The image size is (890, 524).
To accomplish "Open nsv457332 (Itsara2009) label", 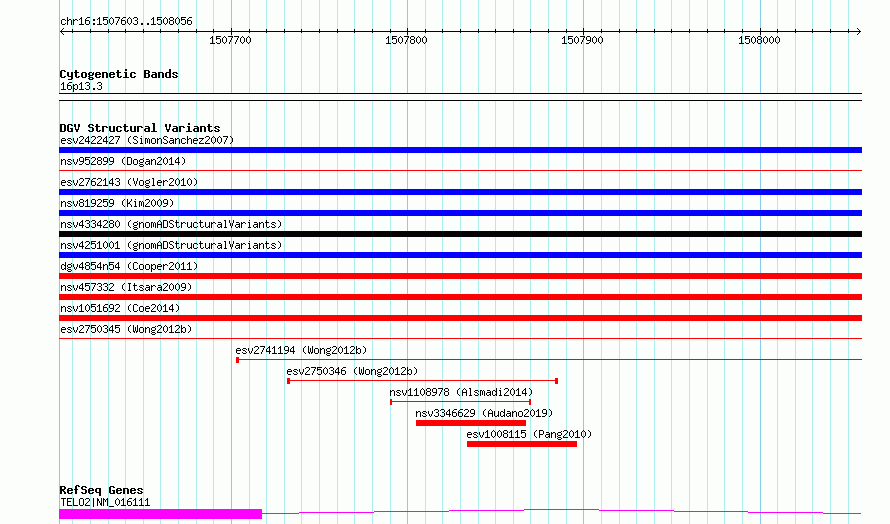I will 126,287.
